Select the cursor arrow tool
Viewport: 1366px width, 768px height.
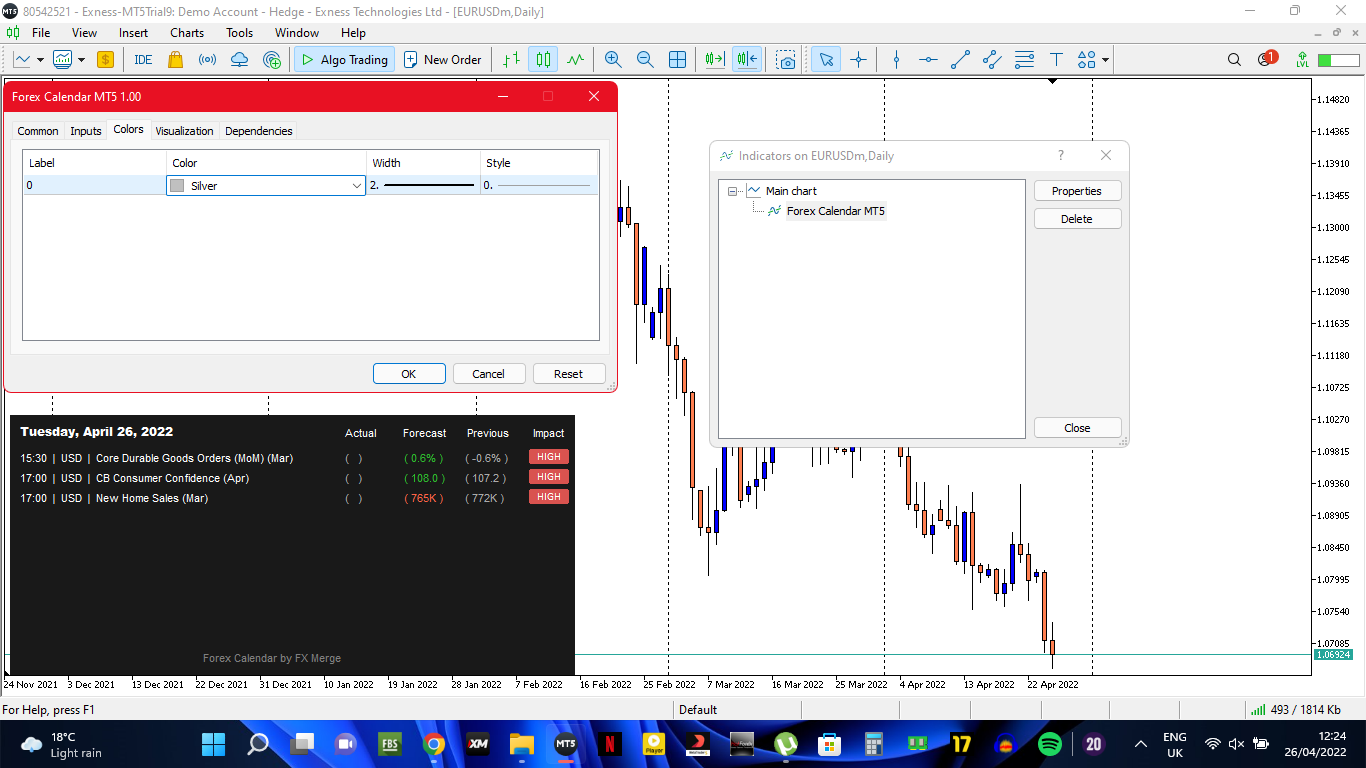[826, 59]
